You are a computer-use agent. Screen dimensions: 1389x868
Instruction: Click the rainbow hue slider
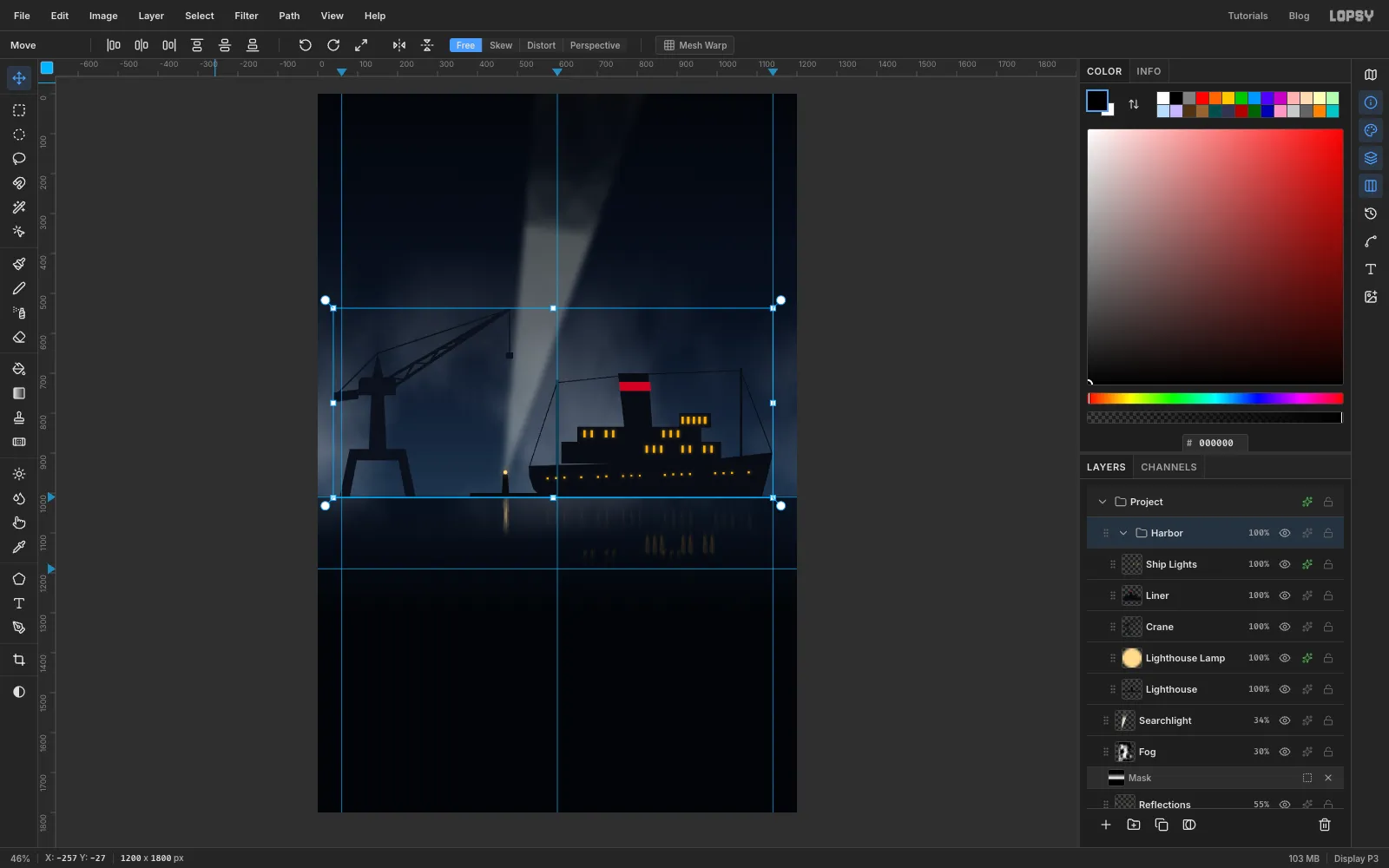1215,398
